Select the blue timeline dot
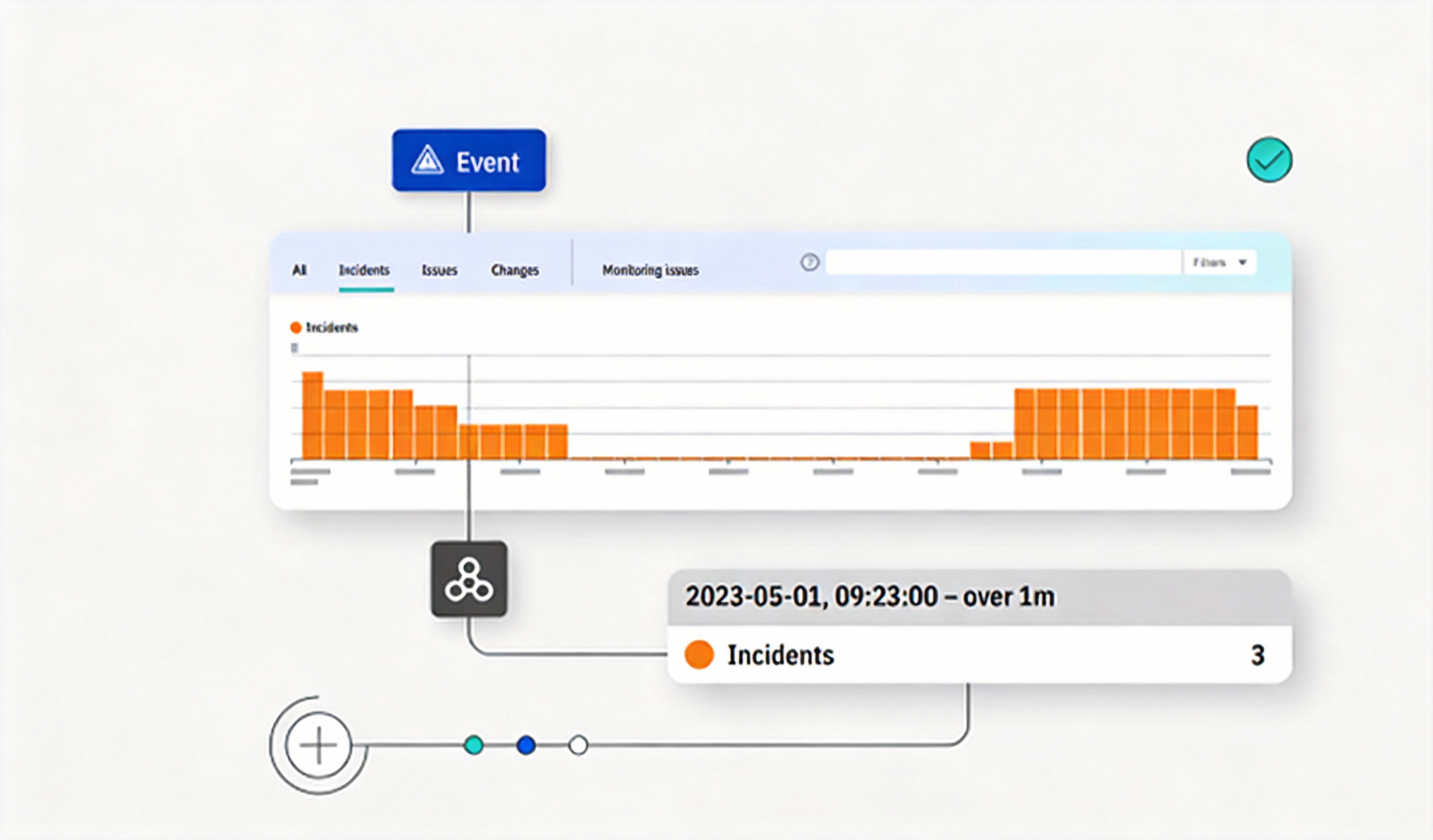This screenshot has width=1433, height=840. pos(526,745)
